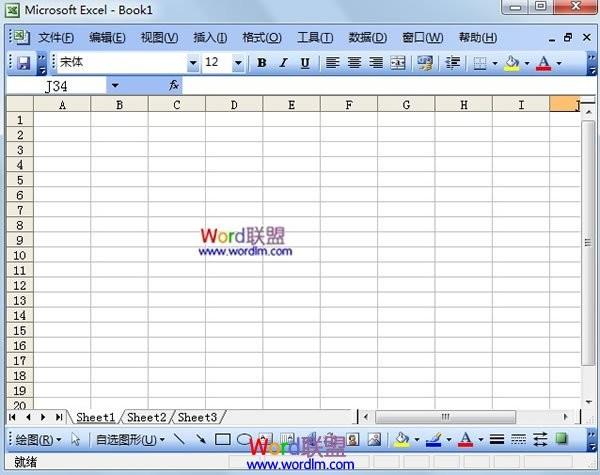Select the Arrow drawing tool
Viewport: 600px width, 475px height.
pyautogui.click(x=201, y=439)
